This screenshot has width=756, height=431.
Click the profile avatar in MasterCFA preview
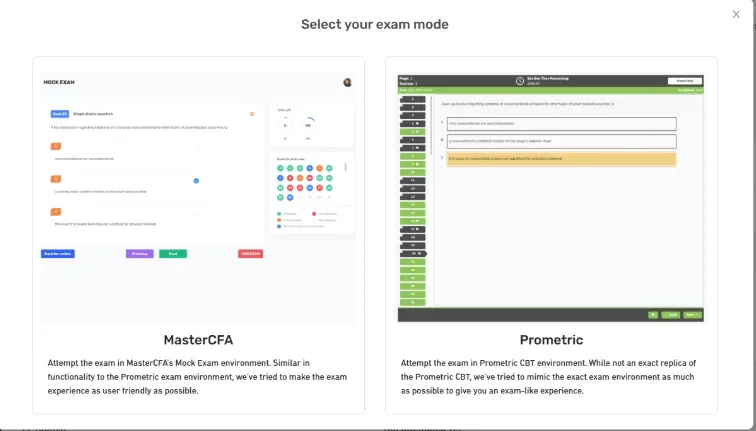(x=347, y=82)
